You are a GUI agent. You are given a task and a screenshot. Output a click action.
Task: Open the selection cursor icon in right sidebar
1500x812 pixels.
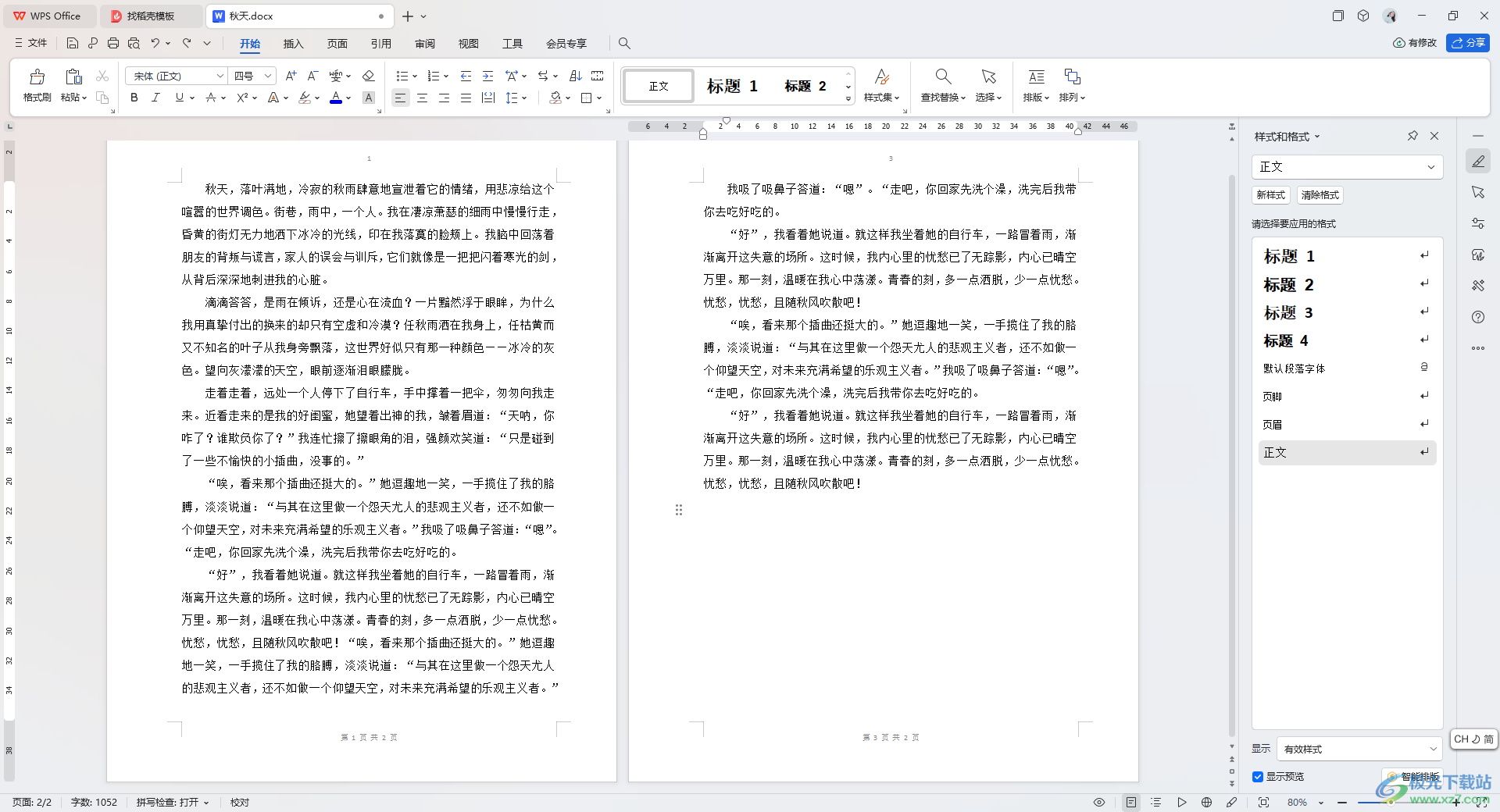click(x=1478, y=192)
